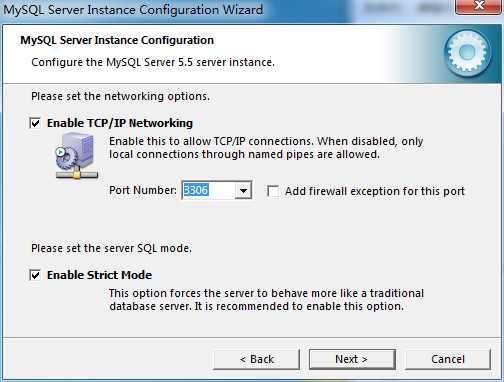Go to previous step with Back button
Image resolution: width=504 pixels, height=382 pixels.
tap(256, 359)
